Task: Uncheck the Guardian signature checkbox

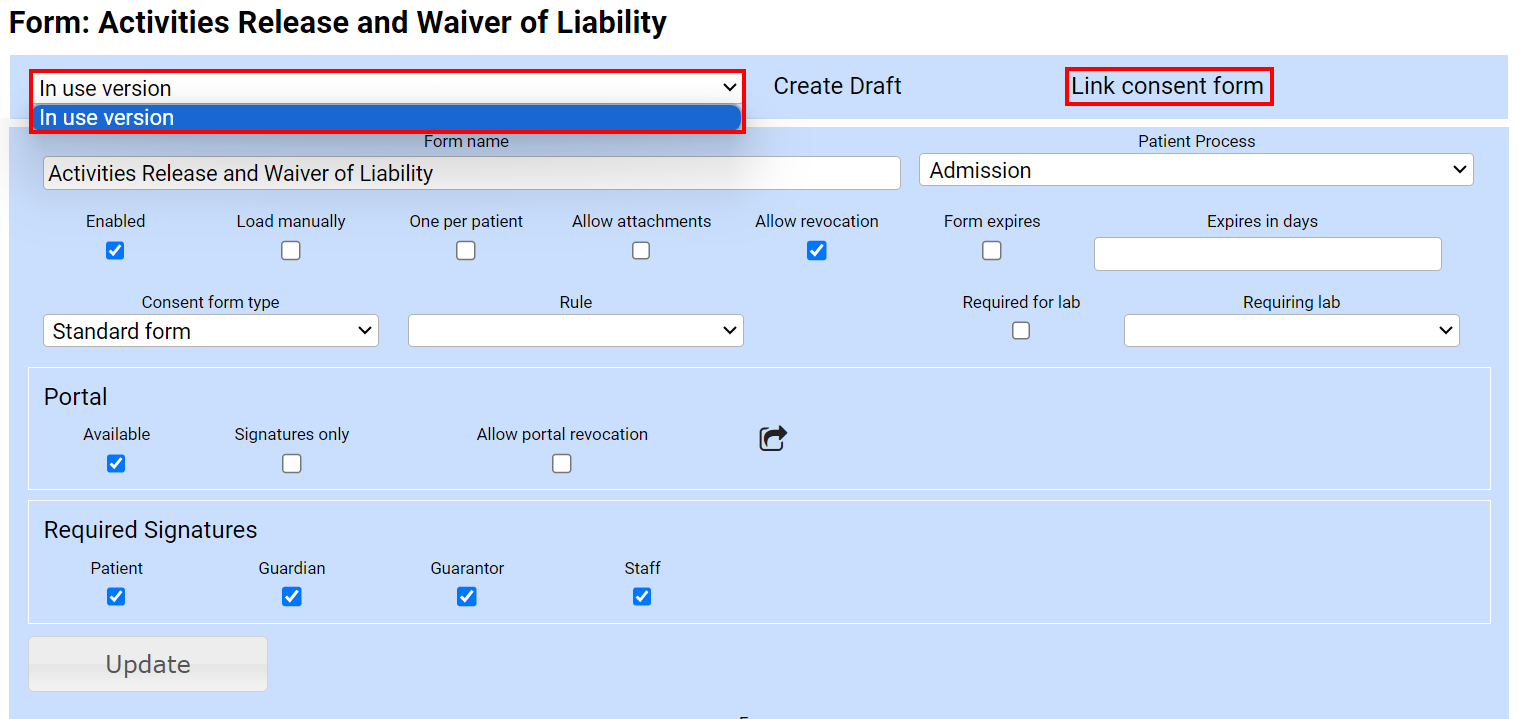Action: tap(292, 597)
